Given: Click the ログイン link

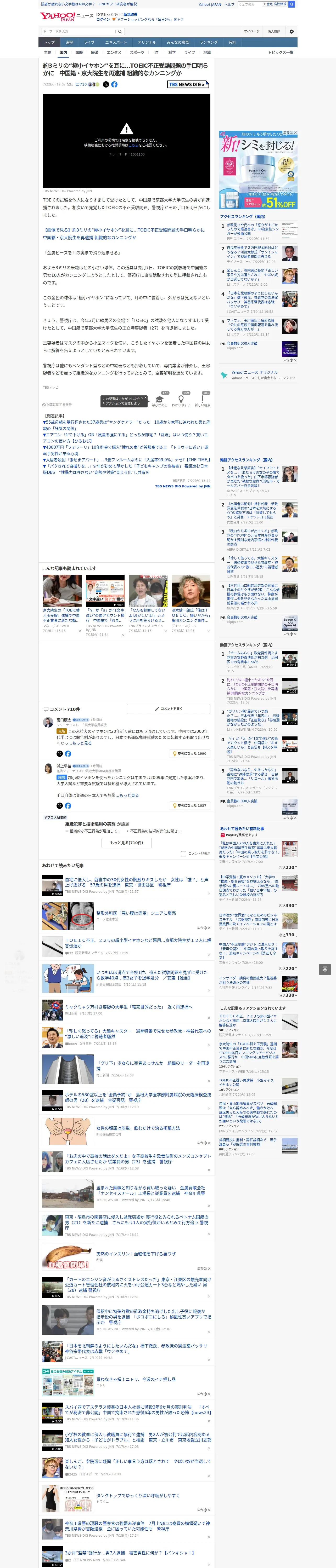Looking at the screenshot, I should pyautogui.click(x=103, y=20).
